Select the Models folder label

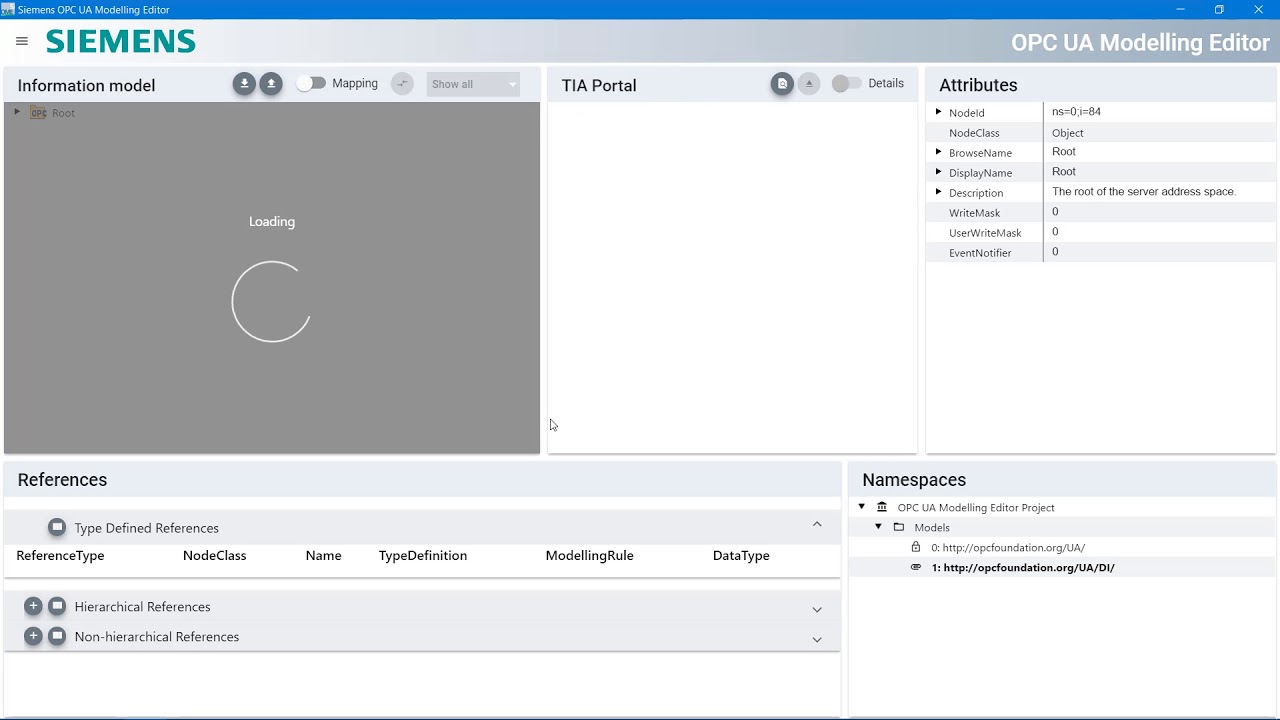coord(932,527)
